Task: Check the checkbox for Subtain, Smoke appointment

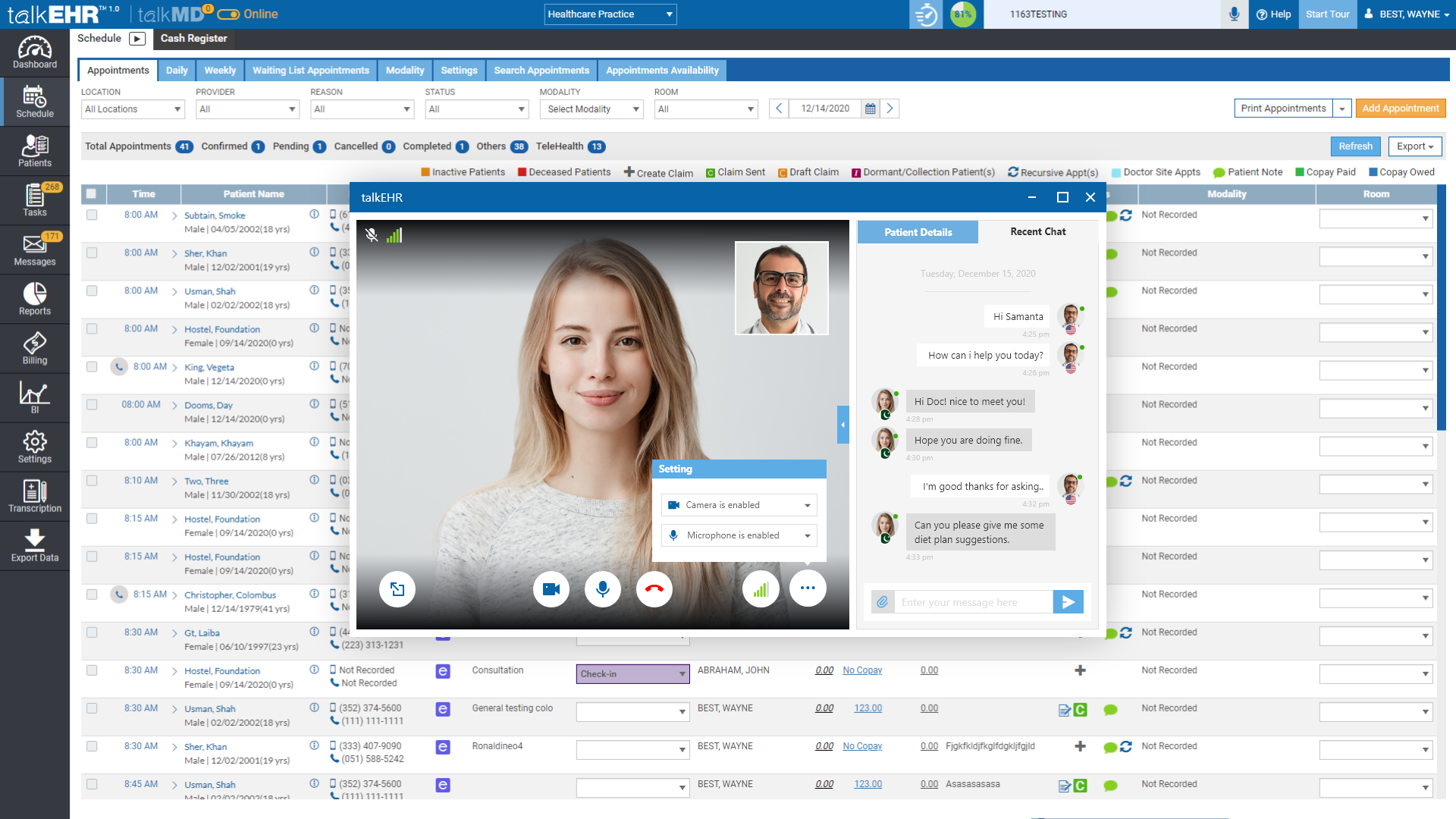Action: click(92, 215)
